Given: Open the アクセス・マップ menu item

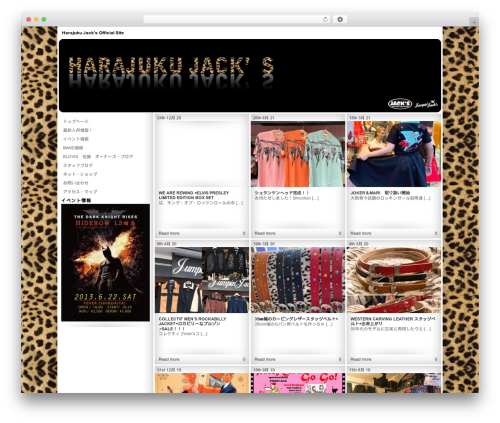Looking at the screenshot, I should 80,192.
